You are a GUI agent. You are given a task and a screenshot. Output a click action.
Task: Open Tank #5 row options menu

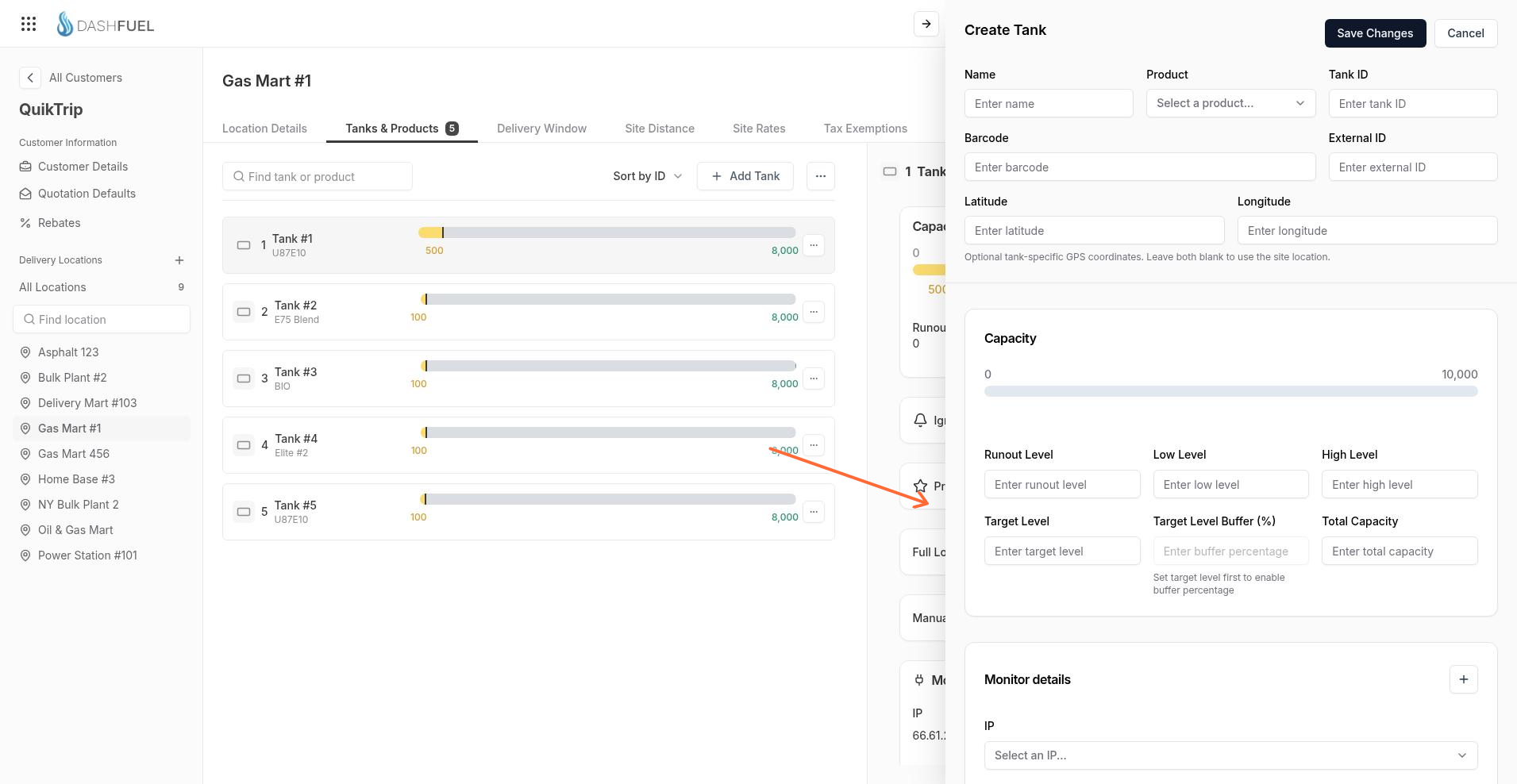814,512
